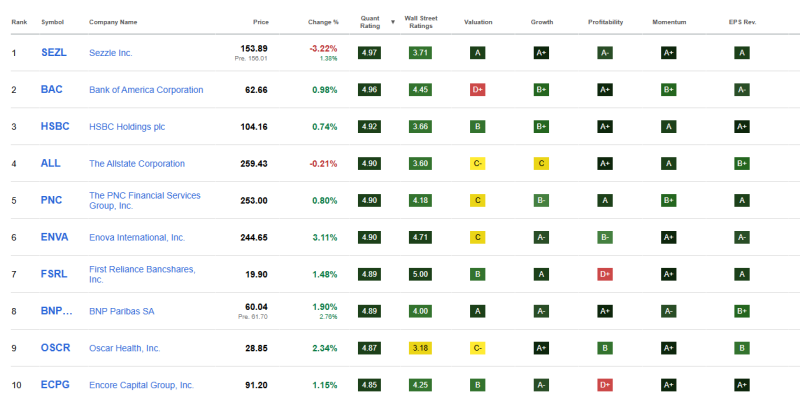Open the ECPG ticker symbol link

(55, 385)
